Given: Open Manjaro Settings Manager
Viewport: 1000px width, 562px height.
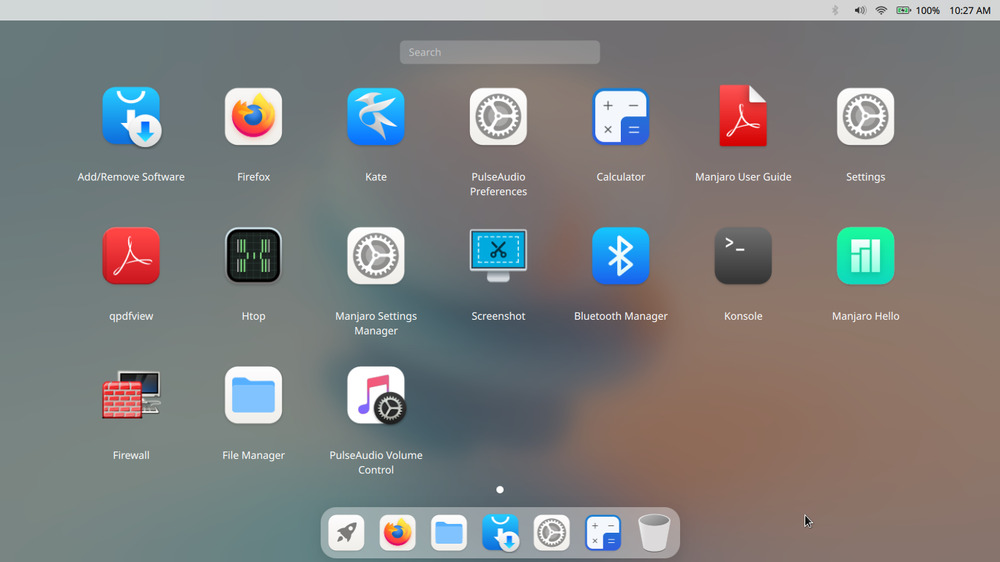Looking at the screenshot, I should tap(376, 256).
